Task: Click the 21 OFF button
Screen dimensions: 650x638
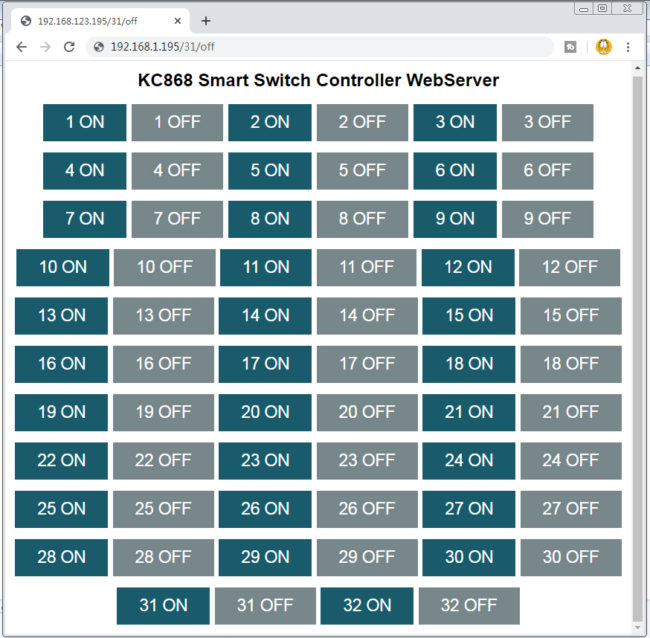Action: click(571, 412)
